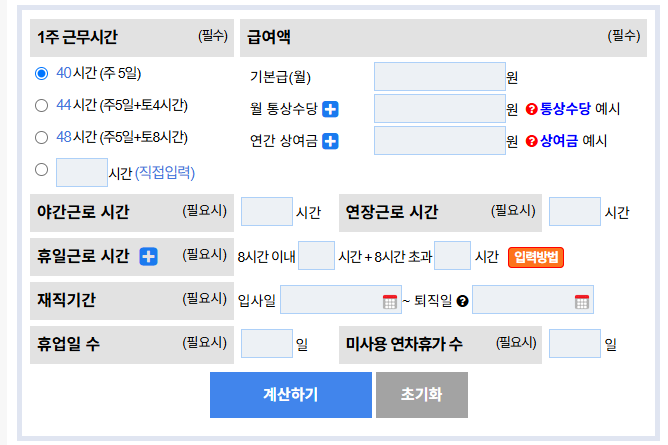Choose the 직접입력 hours radio button
Viewport: 668px width, 445px height.
point(41,169)
